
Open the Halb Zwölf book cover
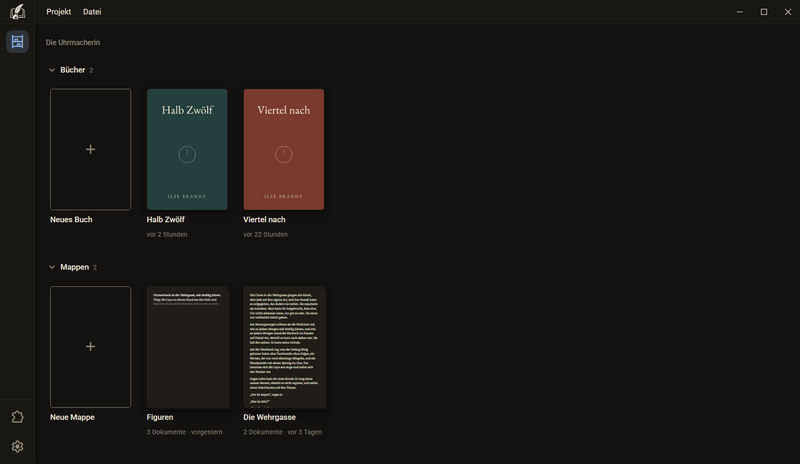click(x=187, y=149)
